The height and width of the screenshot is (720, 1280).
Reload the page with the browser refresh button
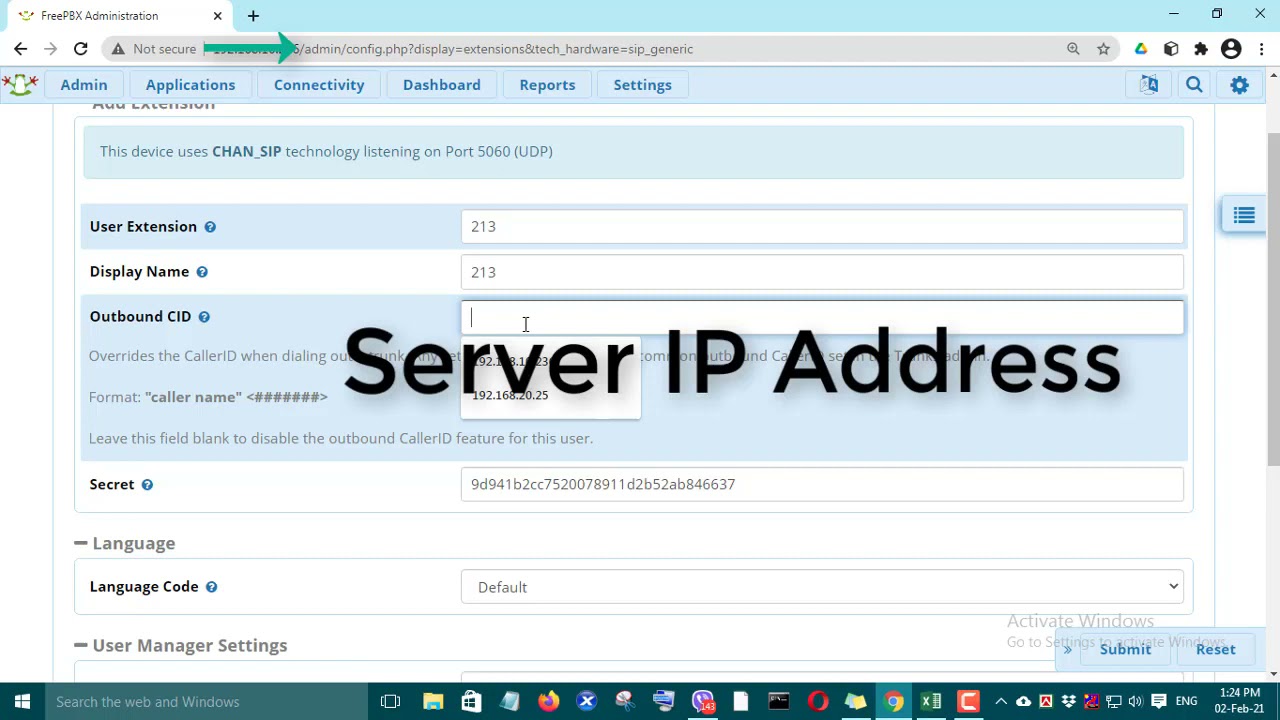click(x=80, y=49)
